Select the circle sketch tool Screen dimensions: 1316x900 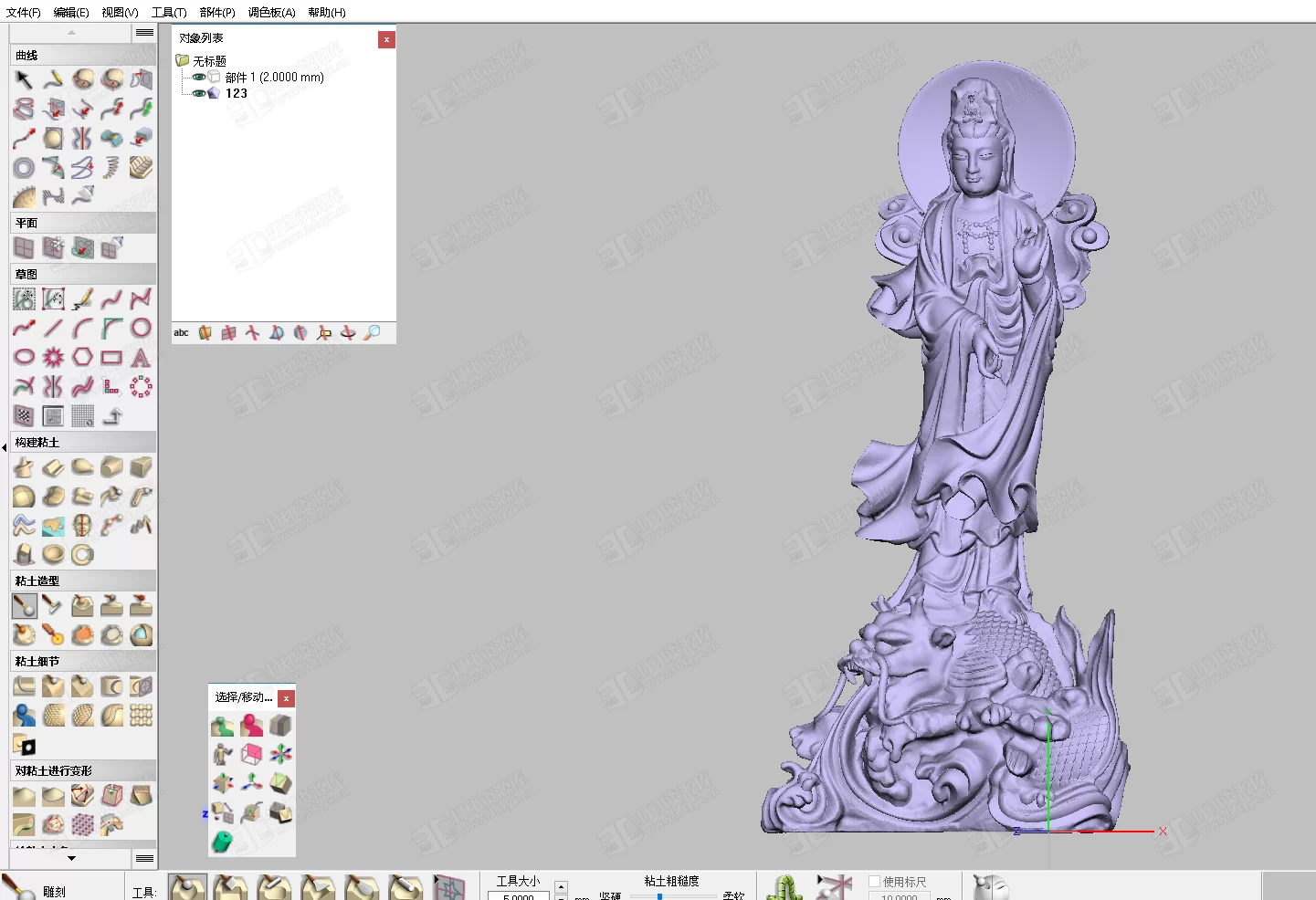point(141,328)
